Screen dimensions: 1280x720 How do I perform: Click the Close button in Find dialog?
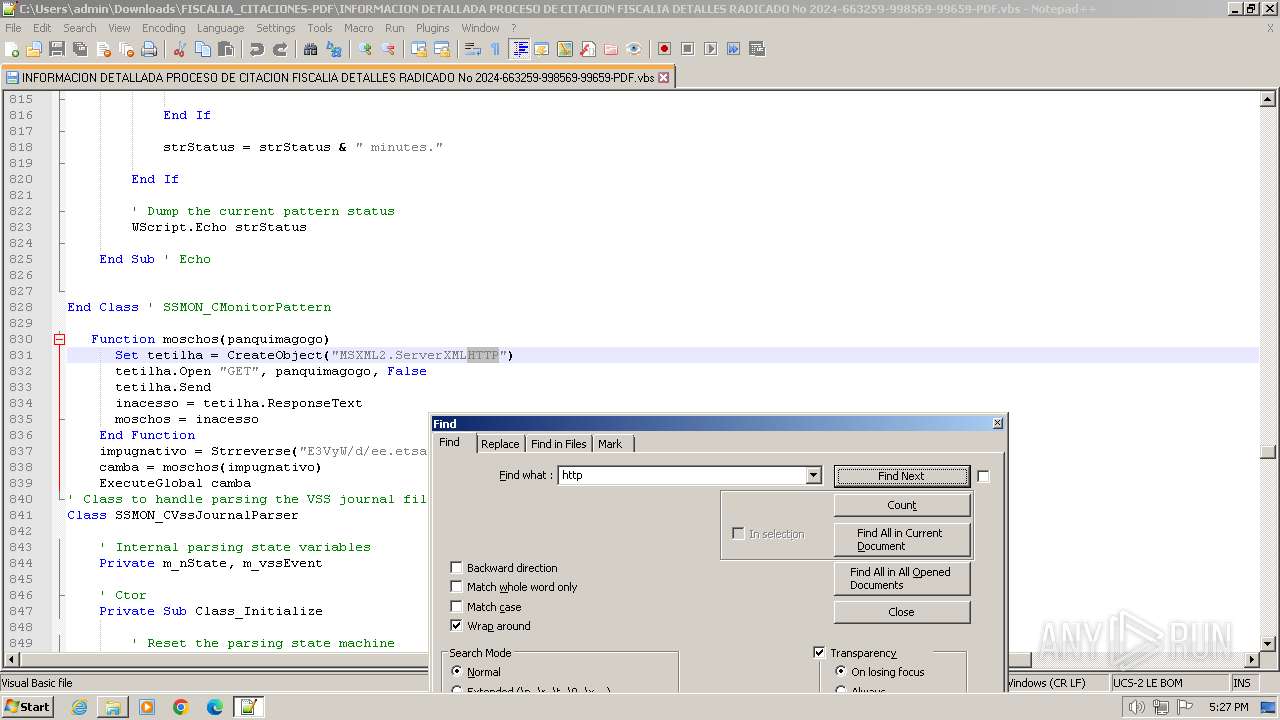[x=902, y=612]
